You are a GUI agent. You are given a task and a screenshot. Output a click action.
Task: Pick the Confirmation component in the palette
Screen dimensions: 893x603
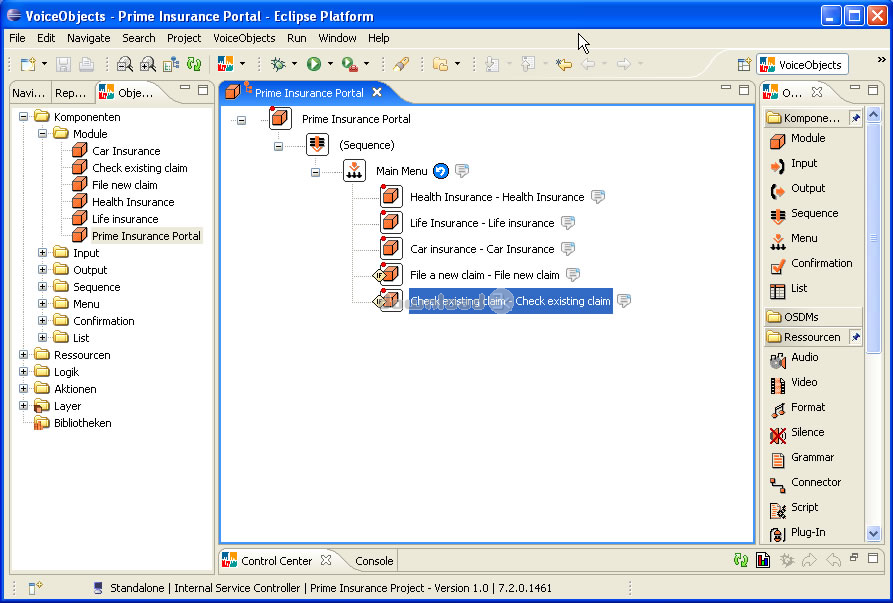(821, 264)
